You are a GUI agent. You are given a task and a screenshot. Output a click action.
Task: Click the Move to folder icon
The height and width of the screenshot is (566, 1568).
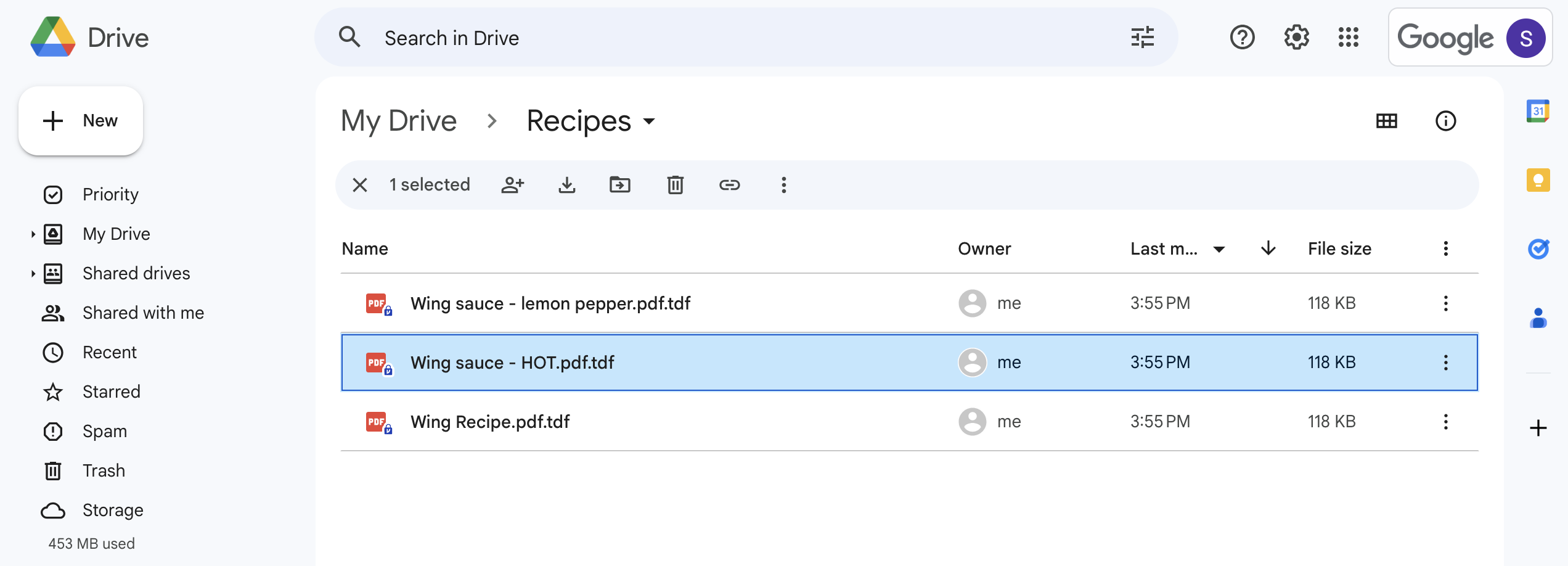pos(620,185)
